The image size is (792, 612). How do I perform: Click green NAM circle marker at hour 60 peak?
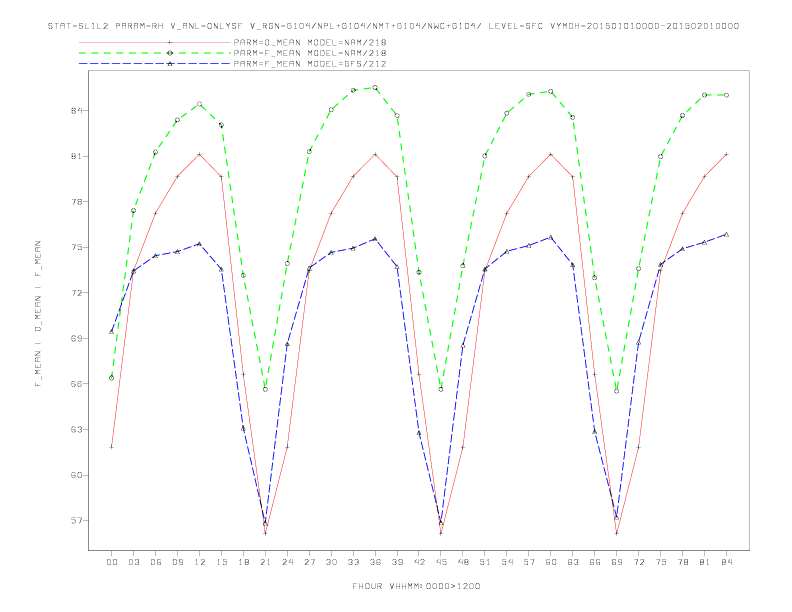tap(551, 91)
